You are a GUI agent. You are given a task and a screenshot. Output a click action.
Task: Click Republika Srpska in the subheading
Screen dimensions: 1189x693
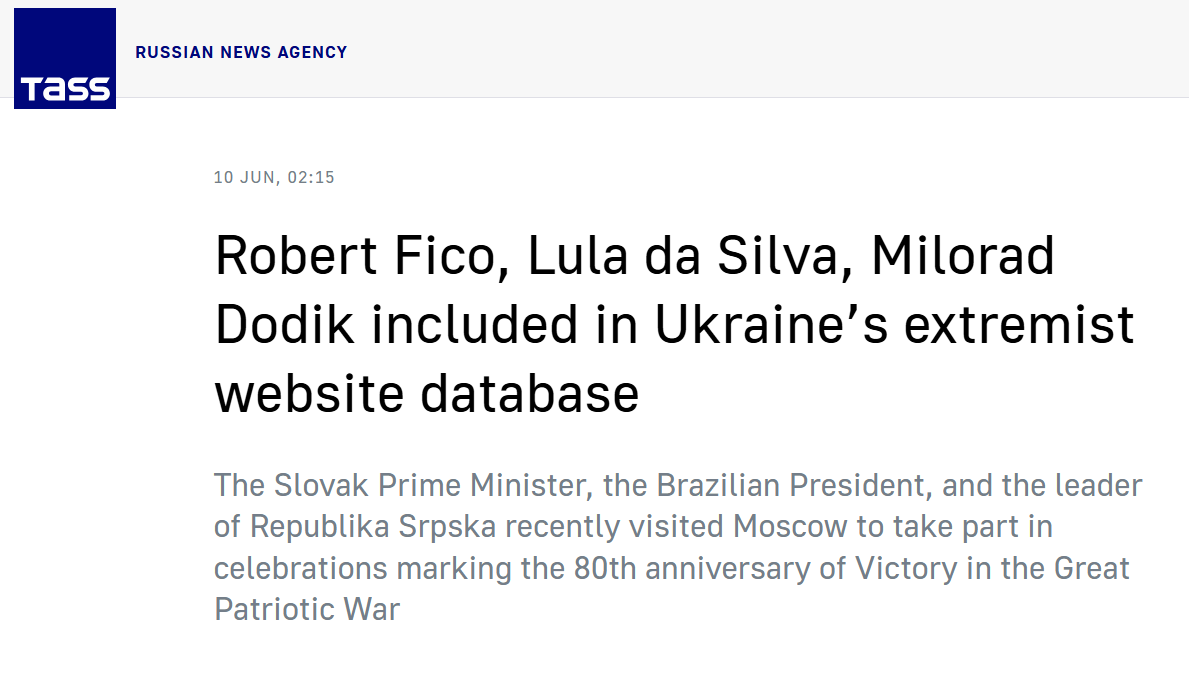373,527
